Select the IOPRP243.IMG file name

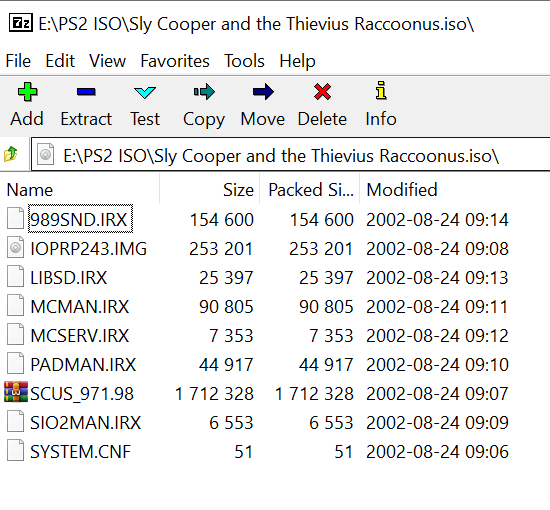[x=88, y=249]
